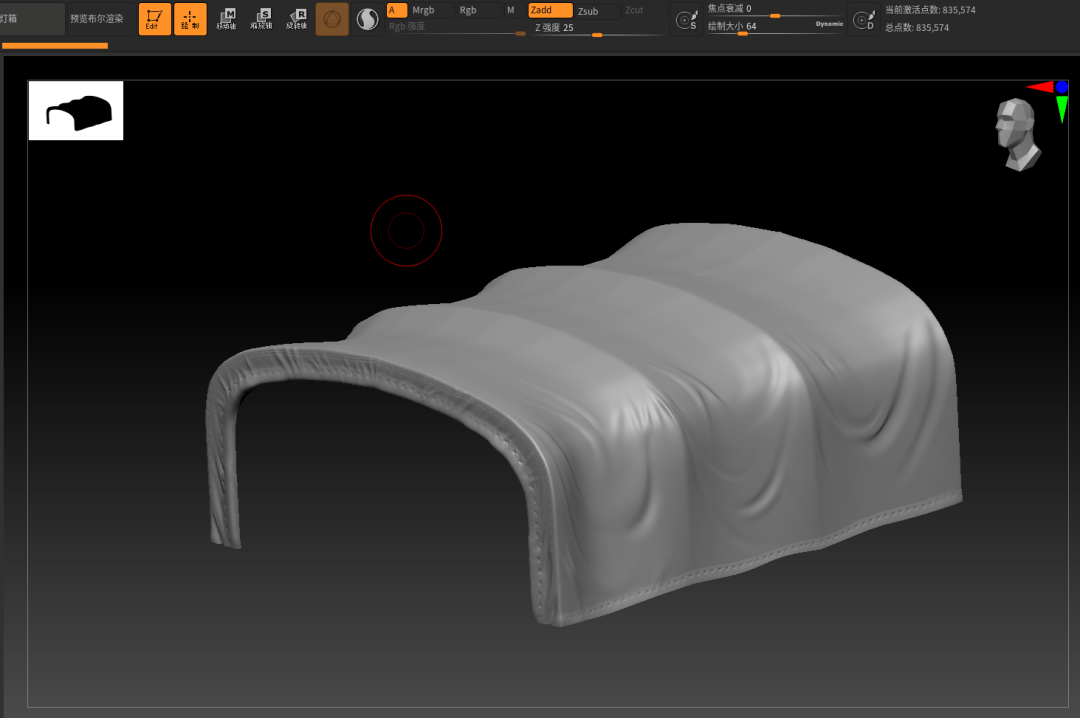Open the 灯箱 (LightBox) button
The width and height of the screenshot is (1080, 718).
point(31,19)
